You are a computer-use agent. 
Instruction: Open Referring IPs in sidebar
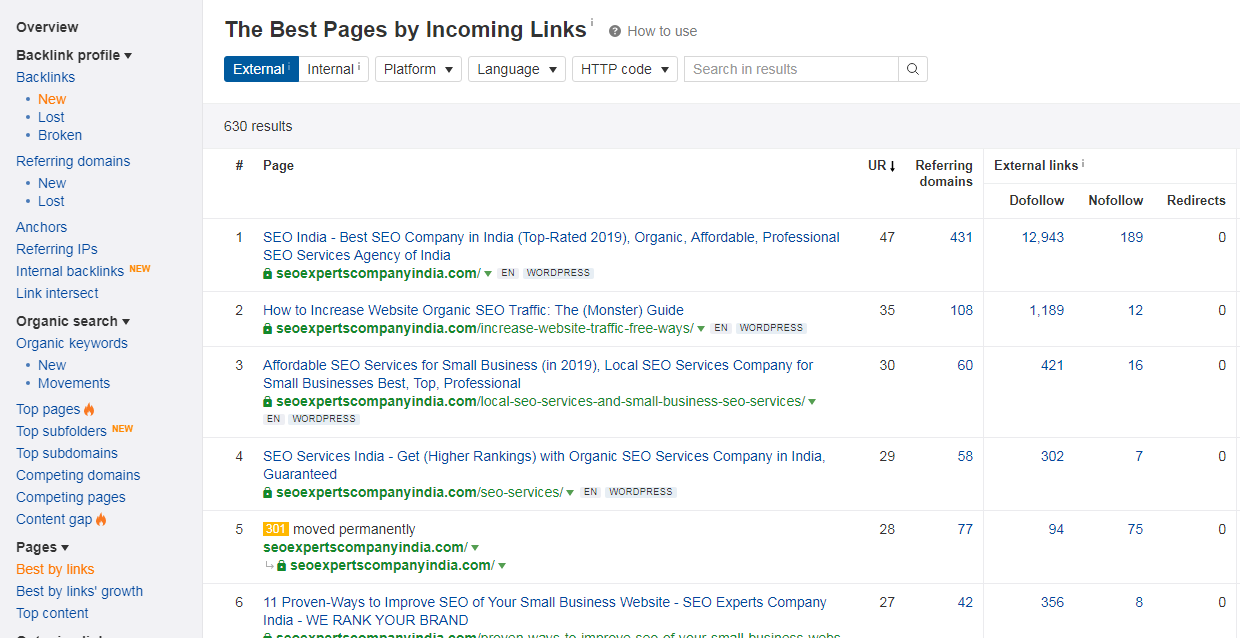57,249
